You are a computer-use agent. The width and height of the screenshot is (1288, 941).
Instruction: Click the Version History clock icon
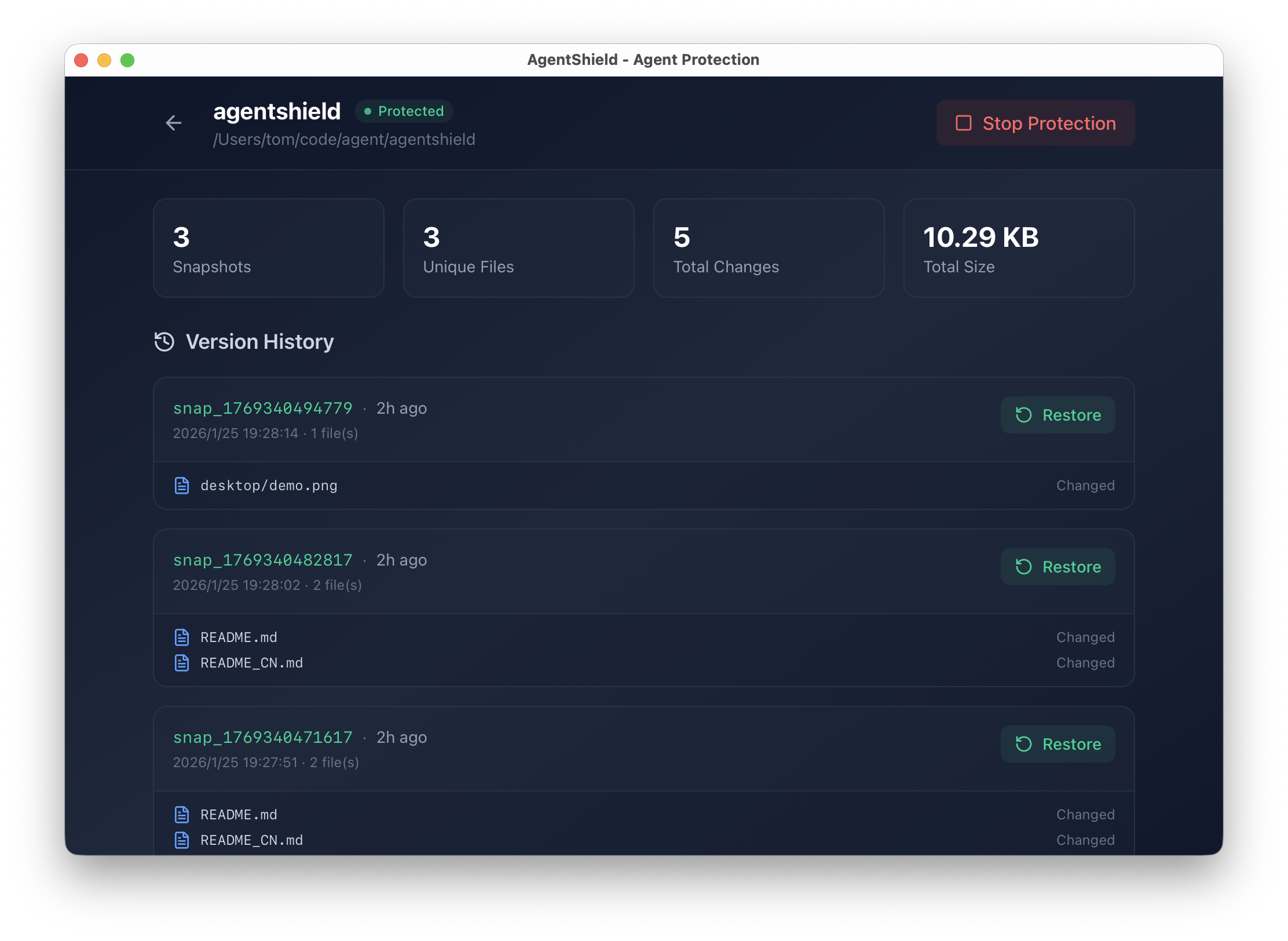164,342
